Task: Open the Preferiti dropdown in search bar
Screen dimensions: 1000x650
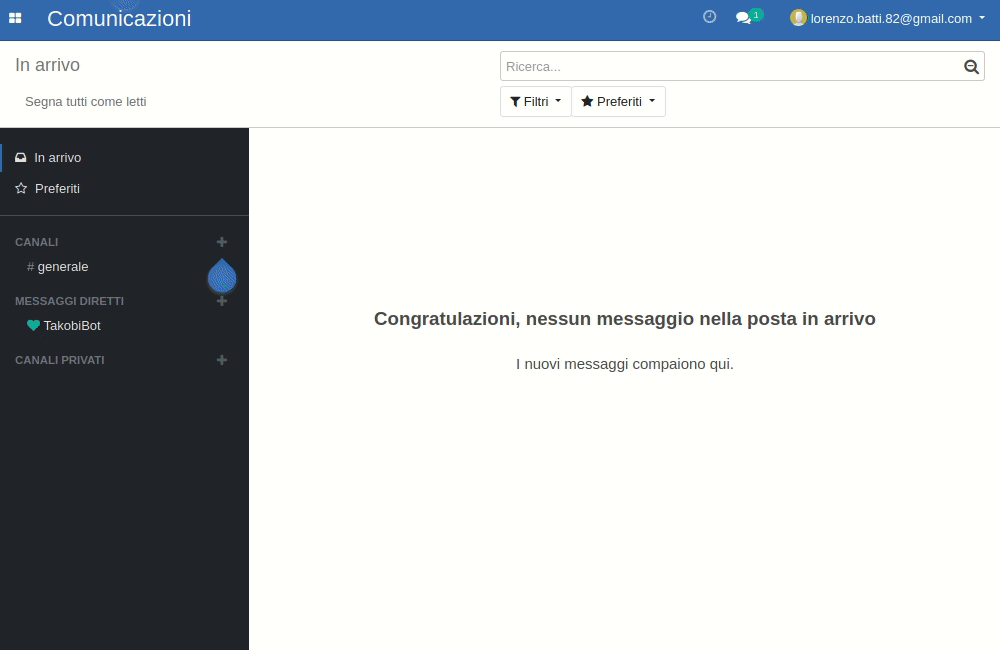Action: [618, 101]
